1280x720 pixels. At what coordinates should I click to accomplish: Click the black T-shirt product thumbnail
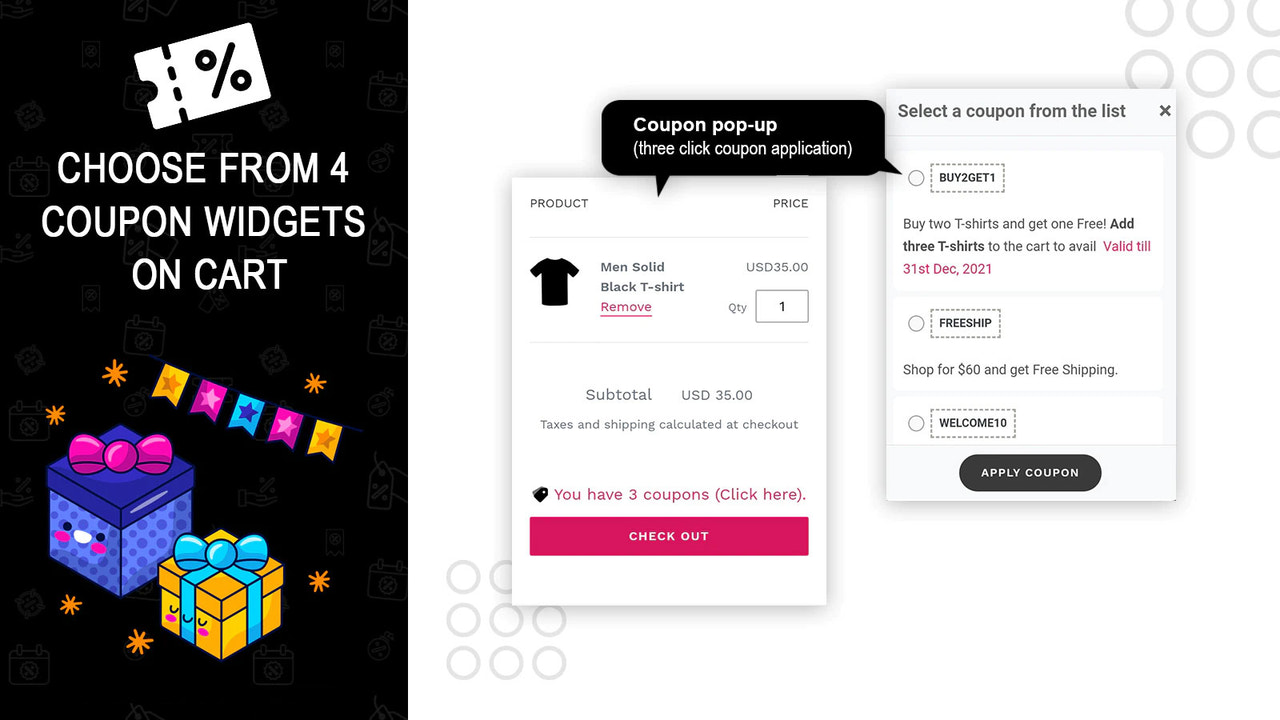click(x=554, y=282)
